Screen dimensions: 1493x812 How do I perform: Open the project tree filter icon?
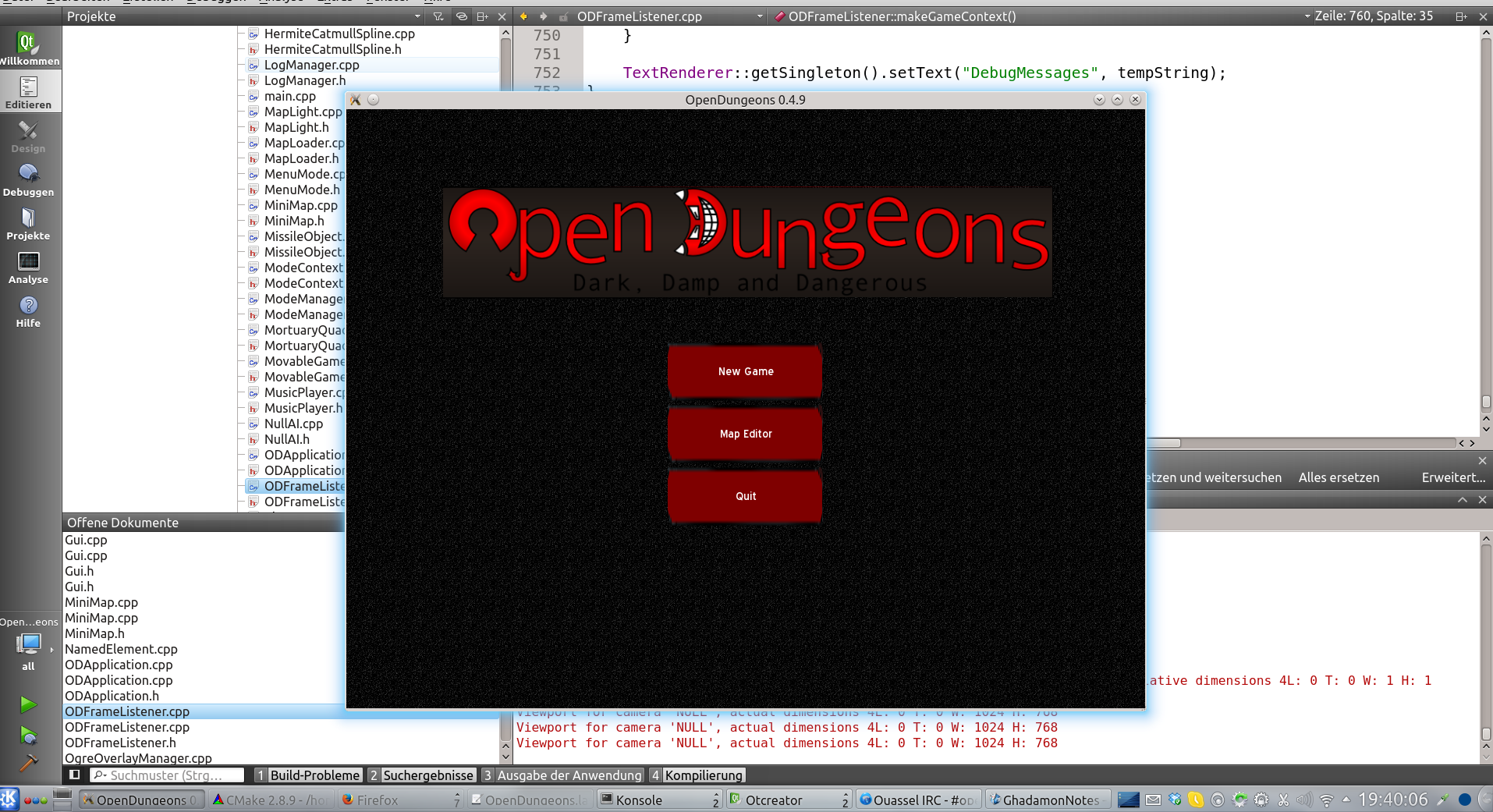click(x=438, y=16)
